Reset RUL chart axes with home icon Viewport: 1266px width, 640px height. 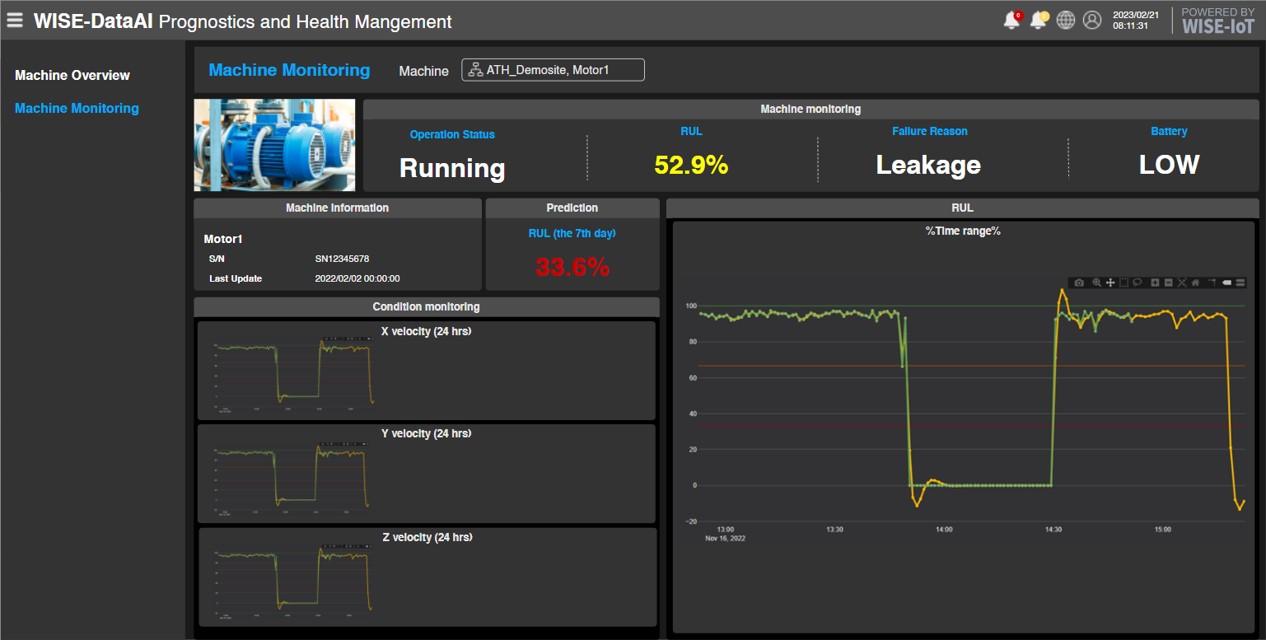coord(1195,283)
